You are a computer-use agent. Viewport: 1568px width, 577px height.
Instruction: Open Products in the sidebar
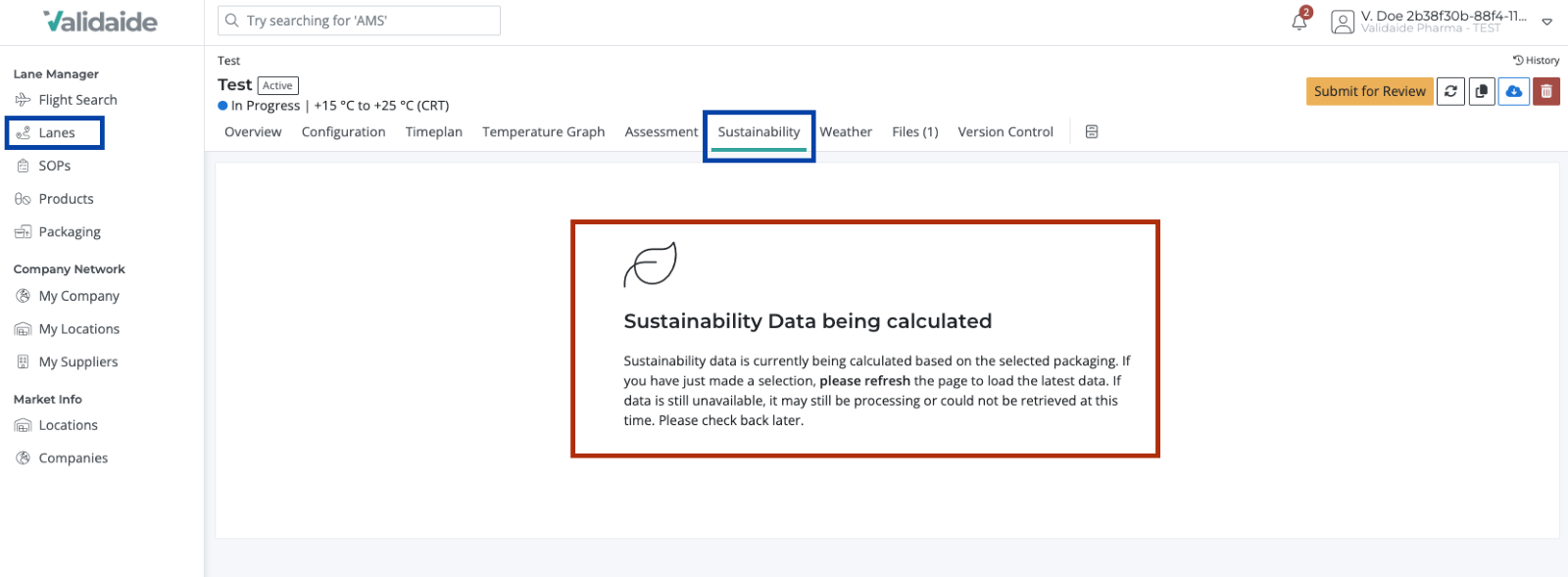(x=55, y=199)
